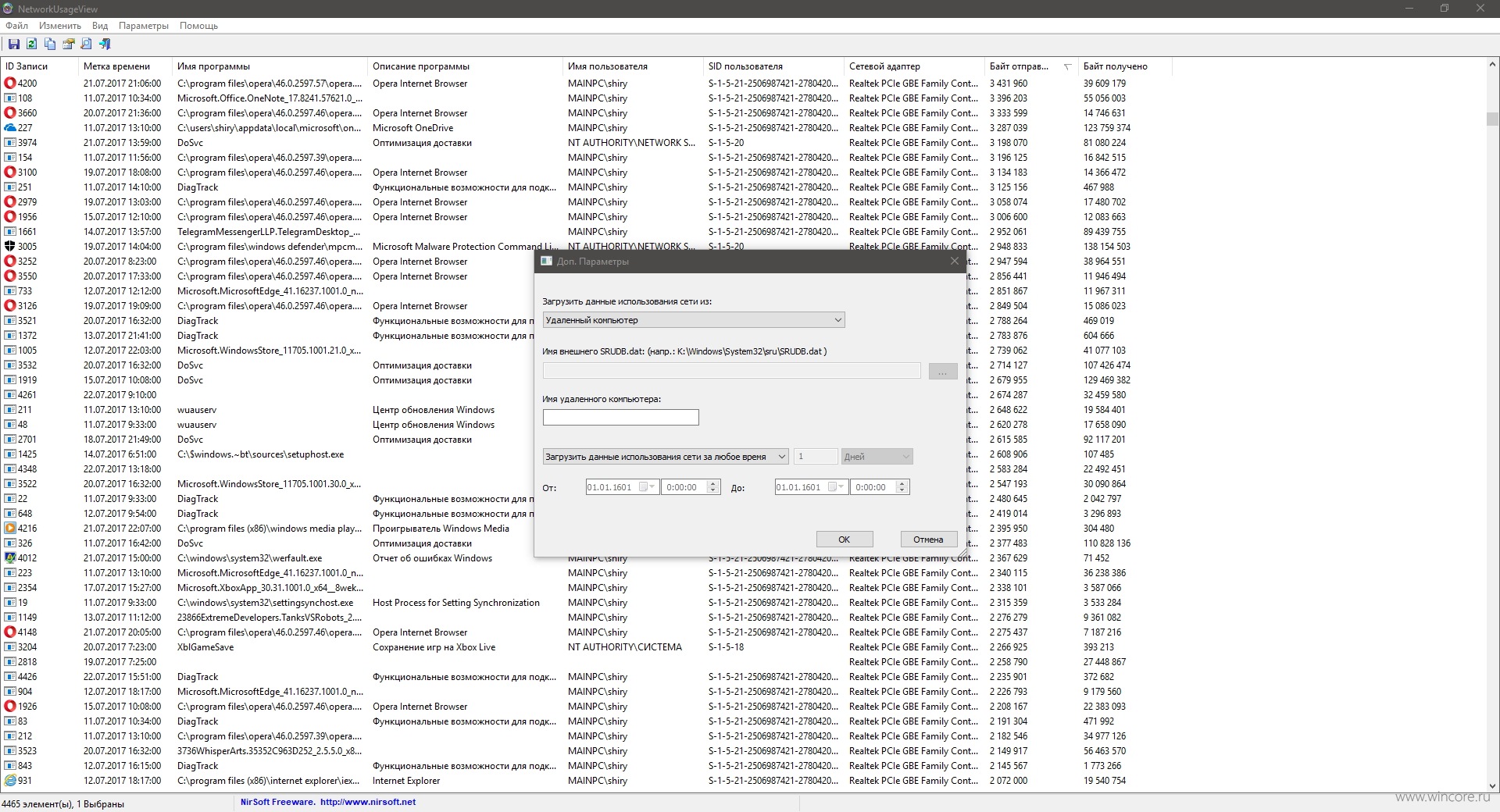Click the Find (magnifier) toolbar icon

coord(87,44)
